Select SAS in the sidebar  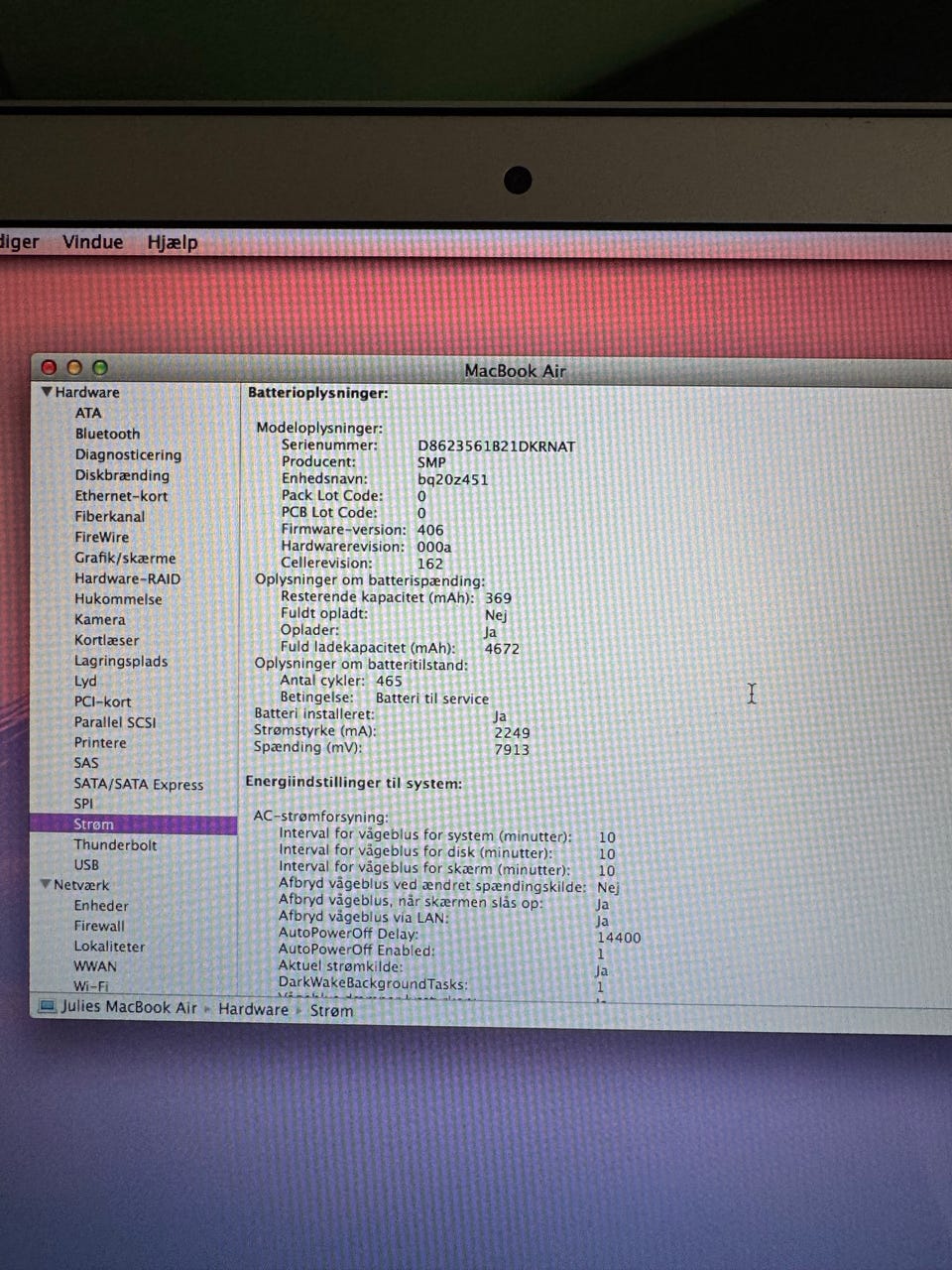[x=86, y=763]
